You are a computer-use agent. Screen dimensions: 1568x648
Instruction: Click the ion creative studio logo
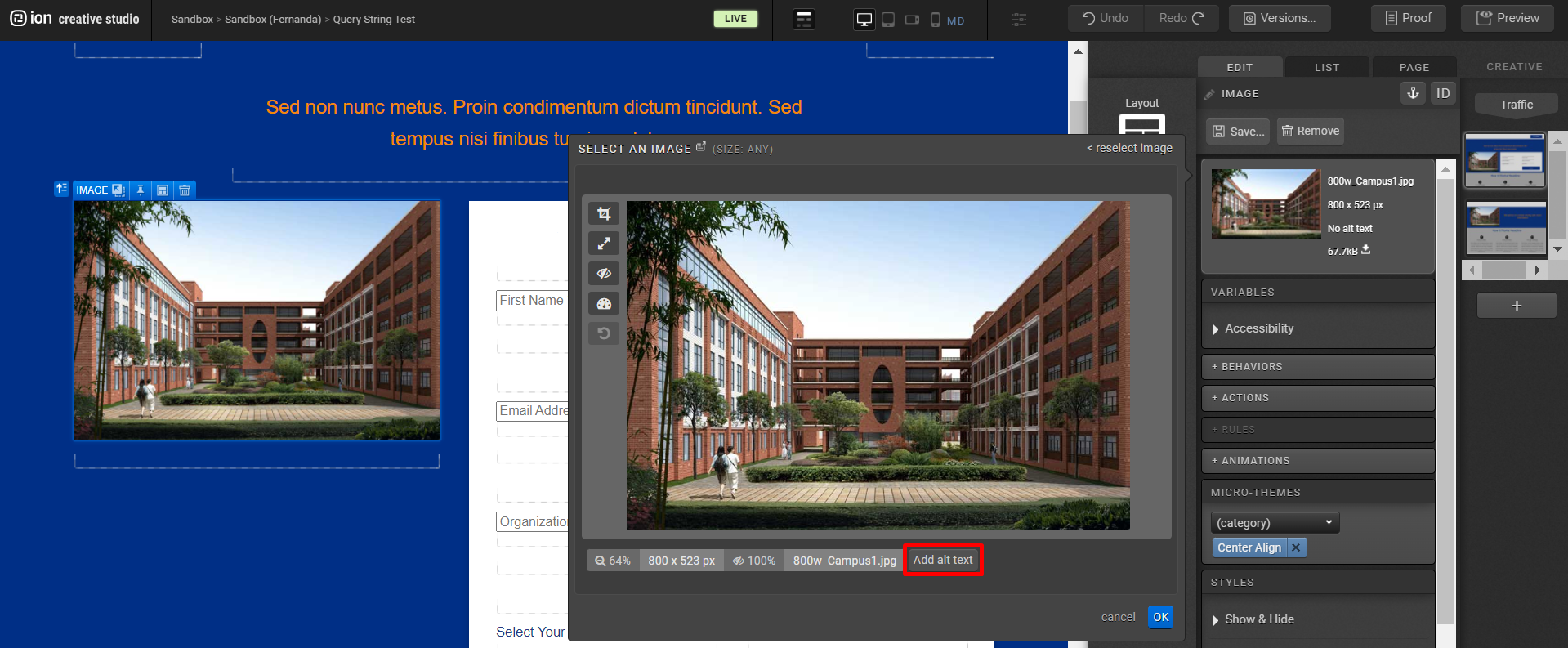(x=74, y=19)
